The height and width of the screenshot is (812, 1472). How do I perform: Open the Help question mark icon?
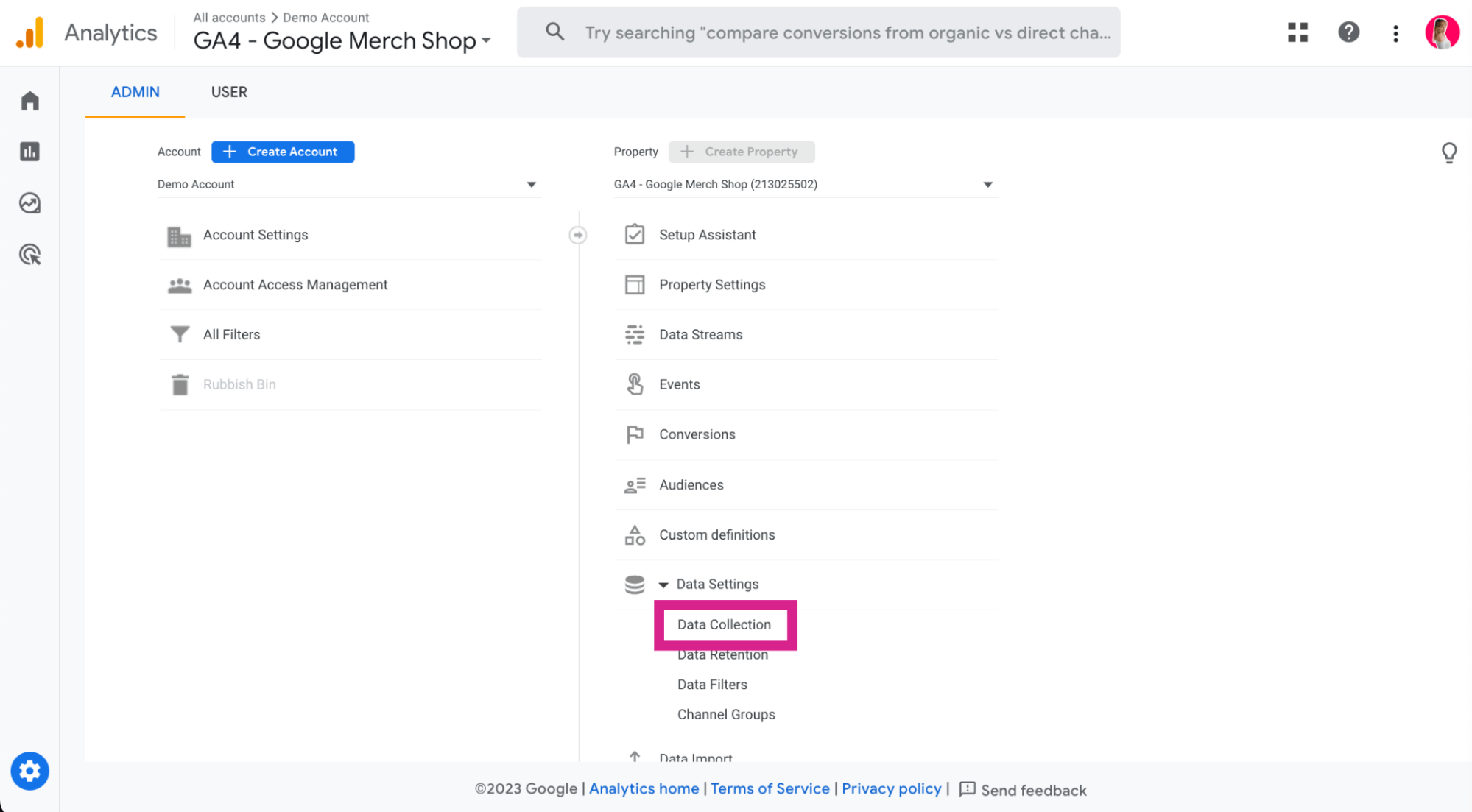click(x=1348, y=32)
